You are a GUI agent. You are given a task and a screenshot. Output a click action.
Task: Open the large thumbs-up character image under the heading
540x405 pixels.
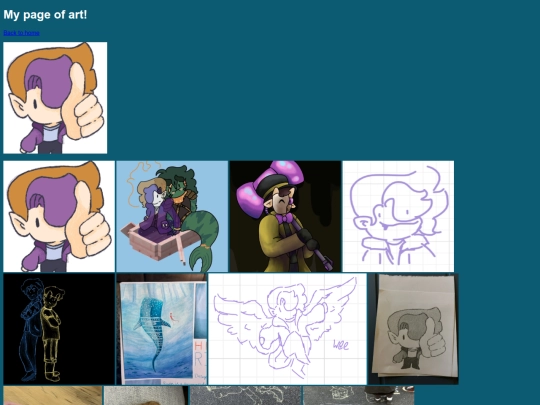point(55,98)
